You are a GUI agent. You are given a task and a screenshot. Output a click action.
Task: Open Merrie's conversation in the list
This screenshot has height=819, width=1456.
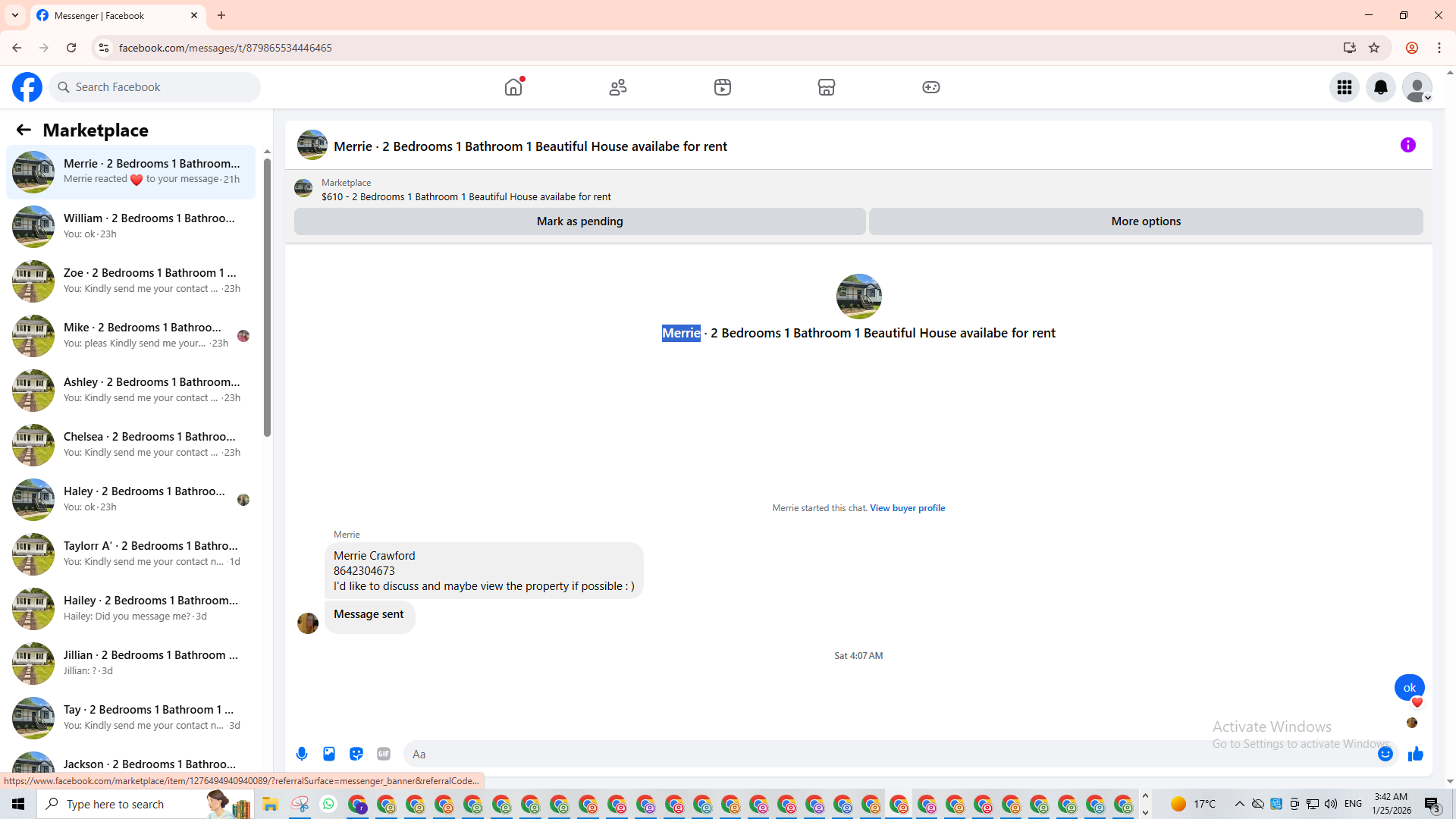[x=131, y=172]
